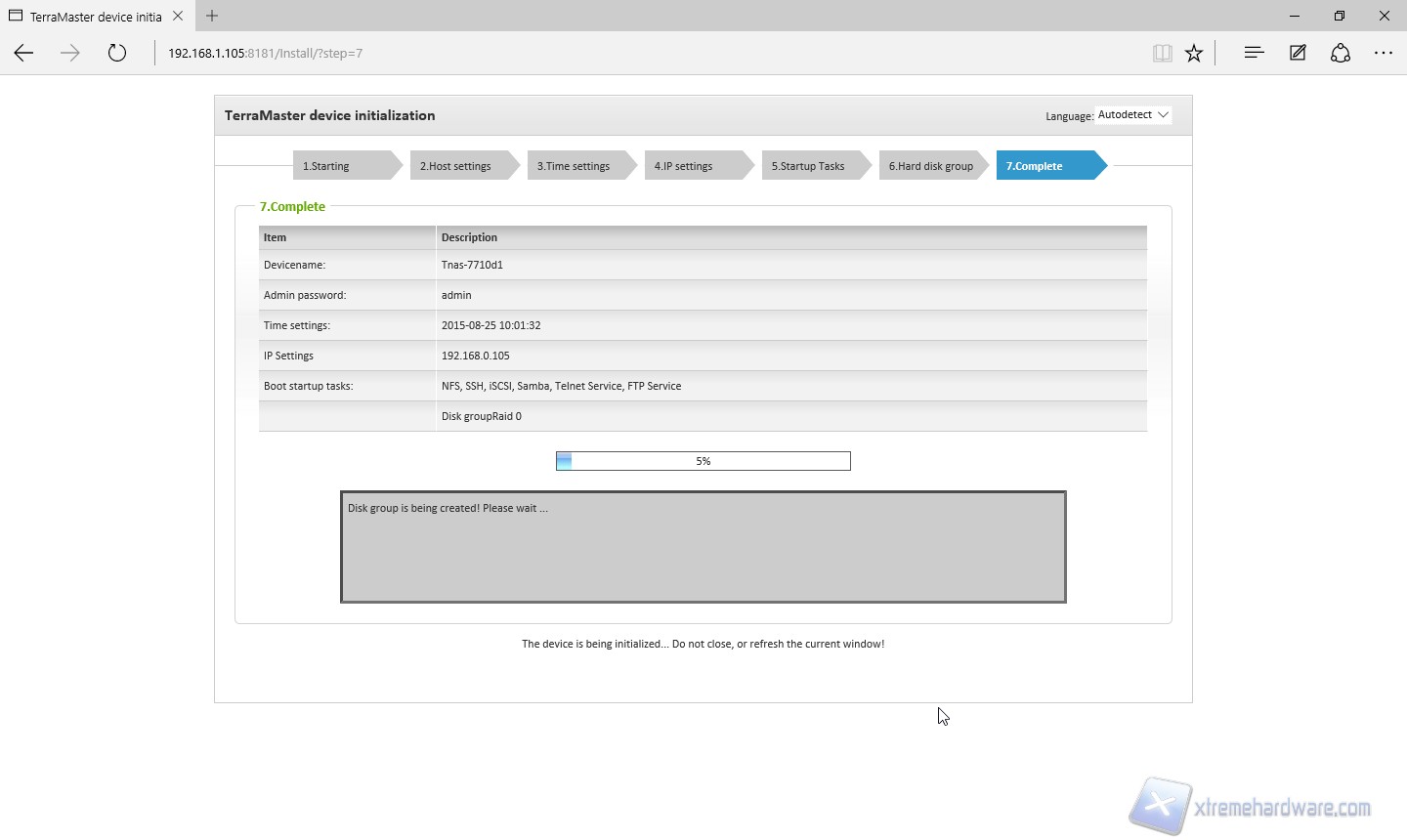Screen dimensions: 1407x840
Task: Refresh the page with reload icon
Action: coord(117,54)
